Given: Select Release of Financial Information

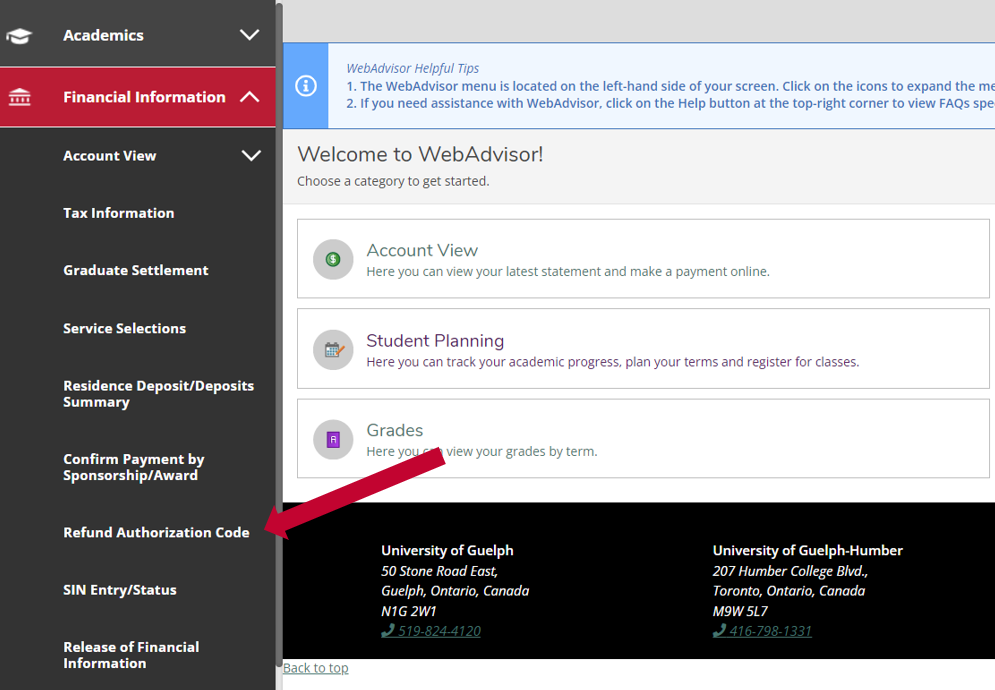Looking at the screenshot, I should coord(131,655).
